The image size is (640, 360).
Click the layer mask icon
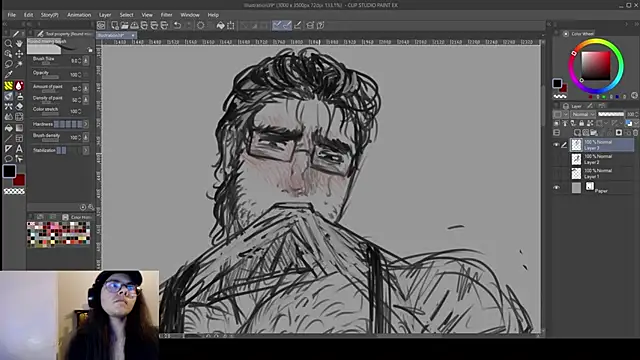coord(619,133)
